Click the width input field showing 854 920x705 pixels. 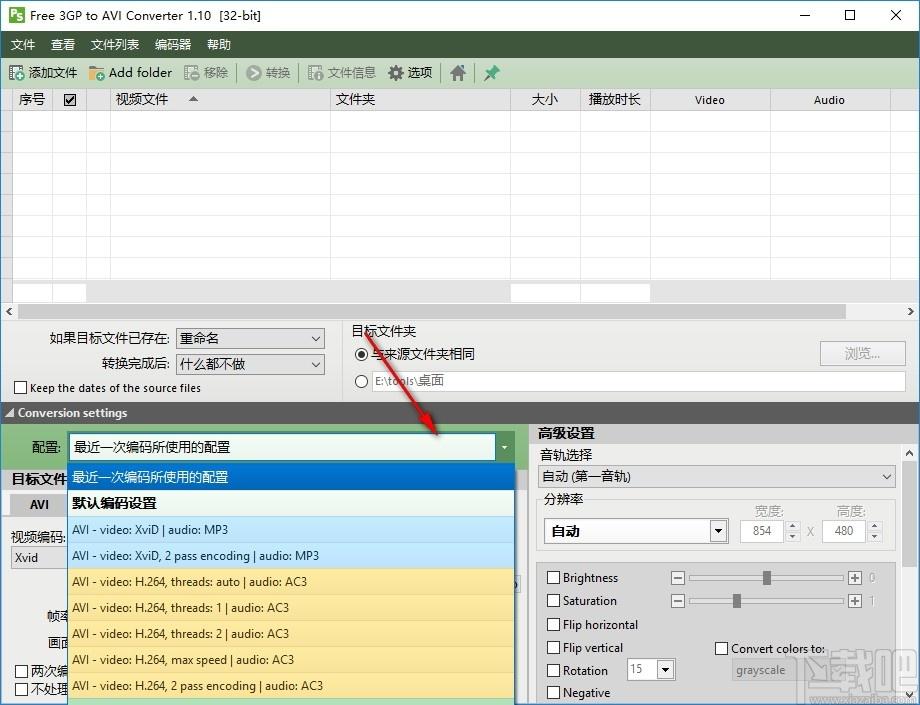tap(762, 531)
